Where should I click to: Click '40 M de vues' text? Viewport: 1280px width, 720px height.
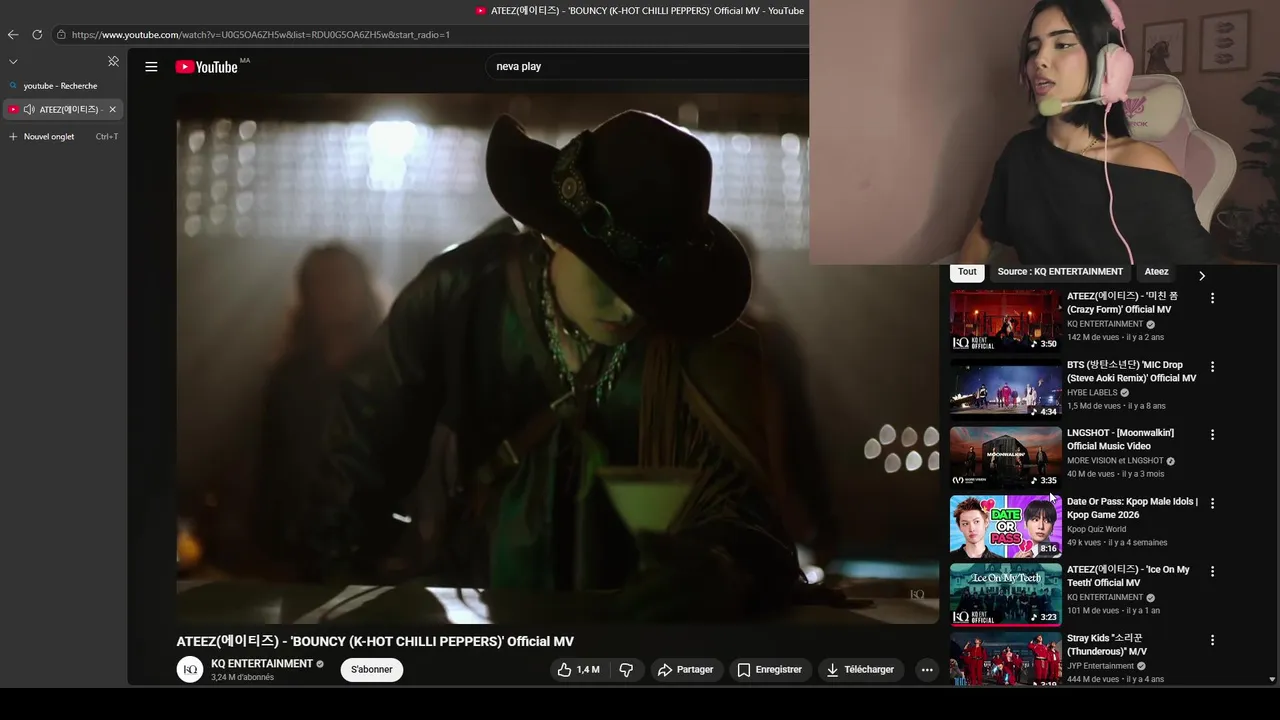(x=1090, y=474)
